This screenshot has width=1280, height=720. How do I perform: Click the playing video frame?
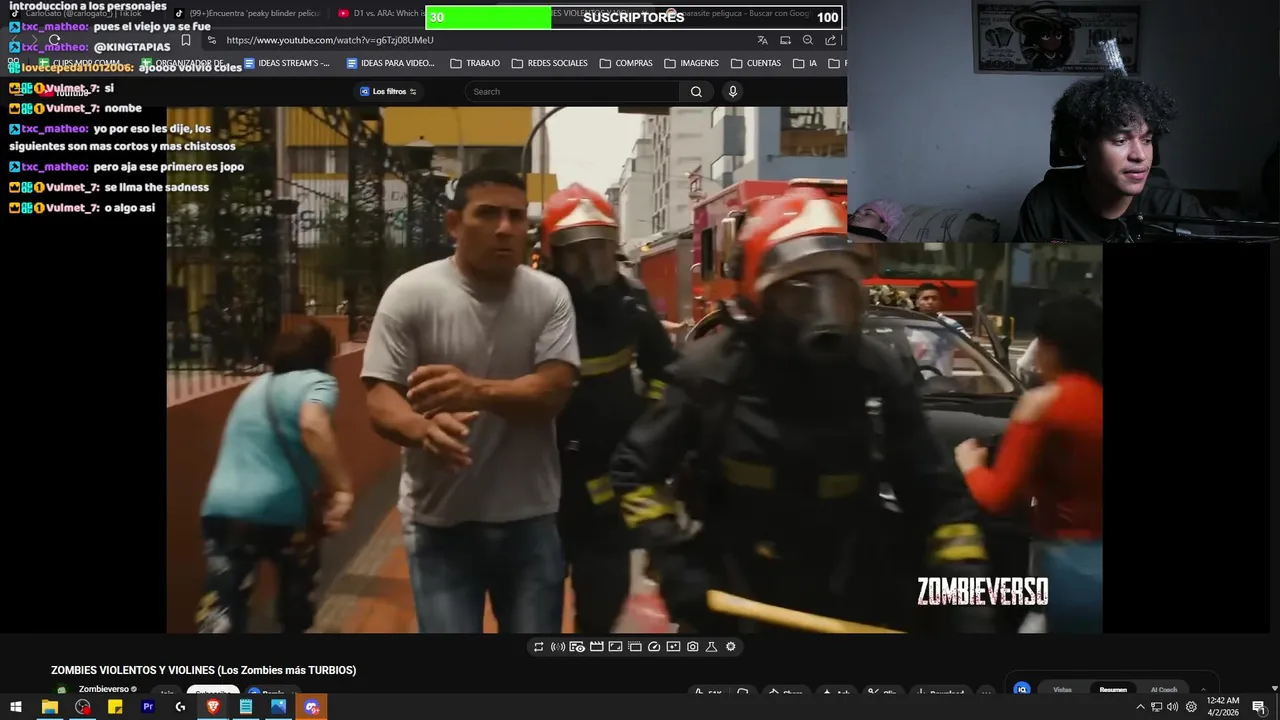pos(634,370)
